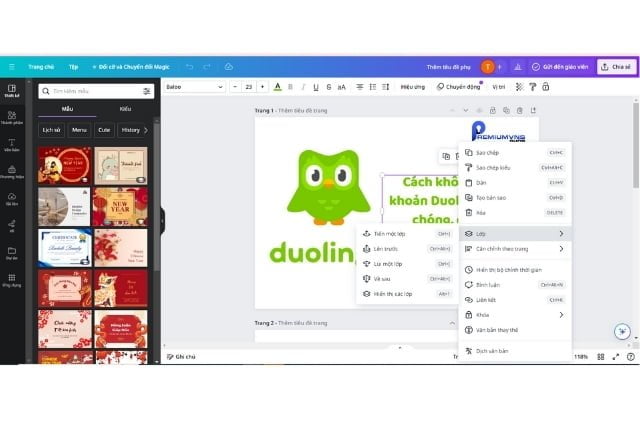Choose Dán paste menu entry
This screenshot has height=432, width=640.
tap(515, 183)
